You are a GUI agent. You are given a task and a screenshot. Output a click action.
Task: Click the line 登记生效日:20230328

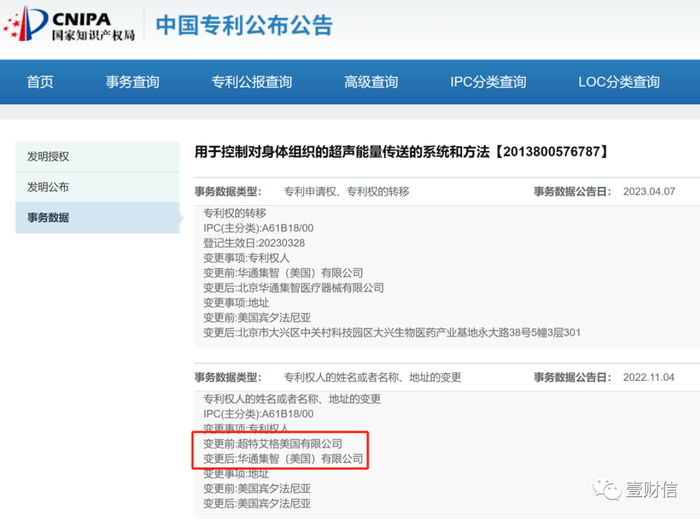click(x=254, y=243)
